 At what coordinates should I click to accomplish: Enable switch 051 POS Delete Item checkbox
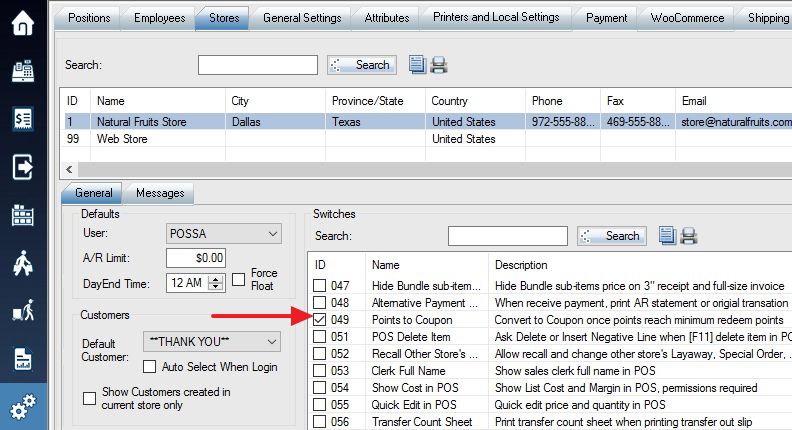[x=319, y=337]
